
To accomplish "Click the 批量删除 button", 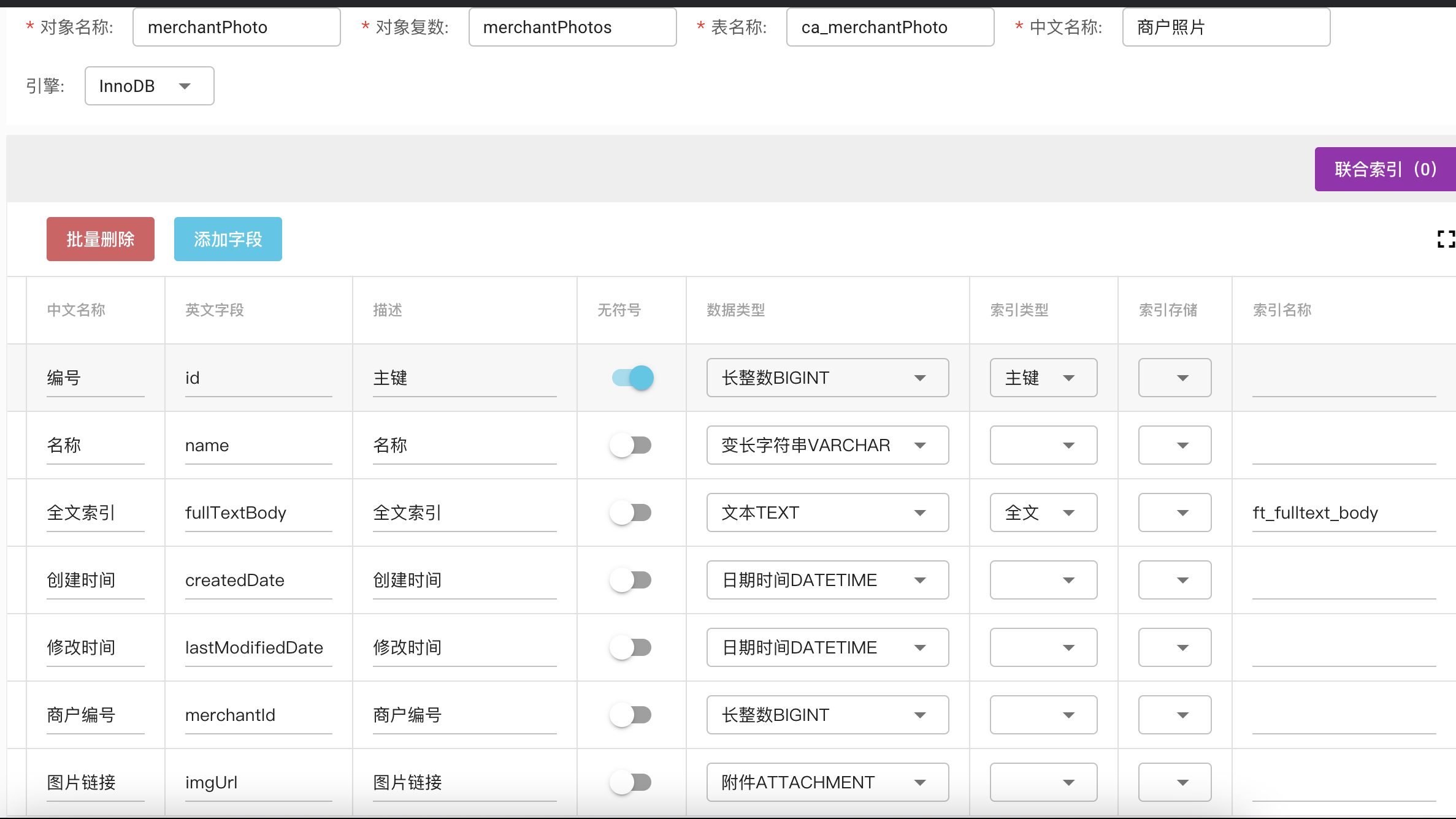I will point(101,239).
